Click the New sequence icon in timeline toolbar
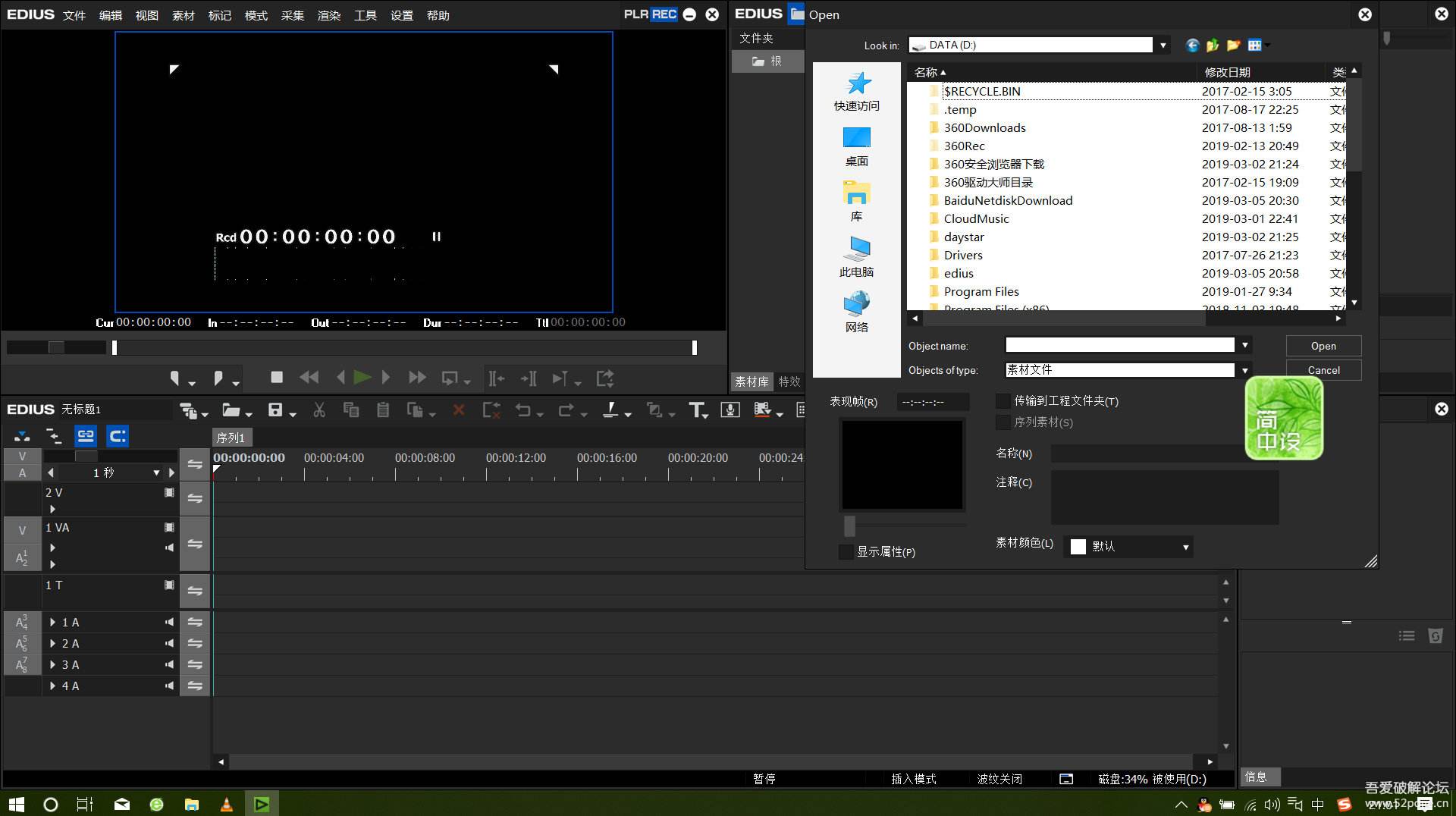Viewport: 1456px width, 816px height. click(189, 410)
